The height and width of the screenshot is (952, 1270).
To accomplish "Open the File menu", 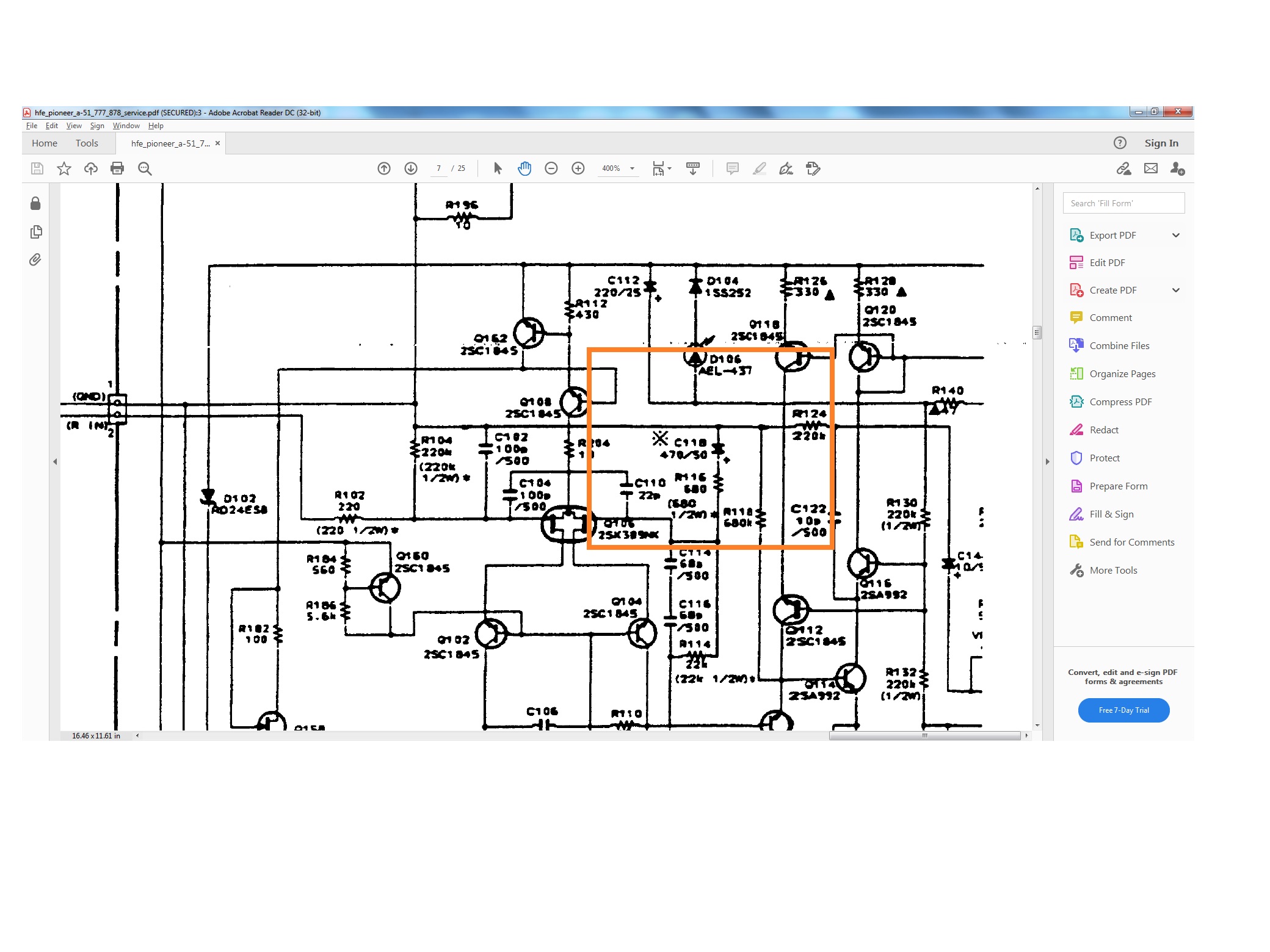I will [x=32, y=126].
